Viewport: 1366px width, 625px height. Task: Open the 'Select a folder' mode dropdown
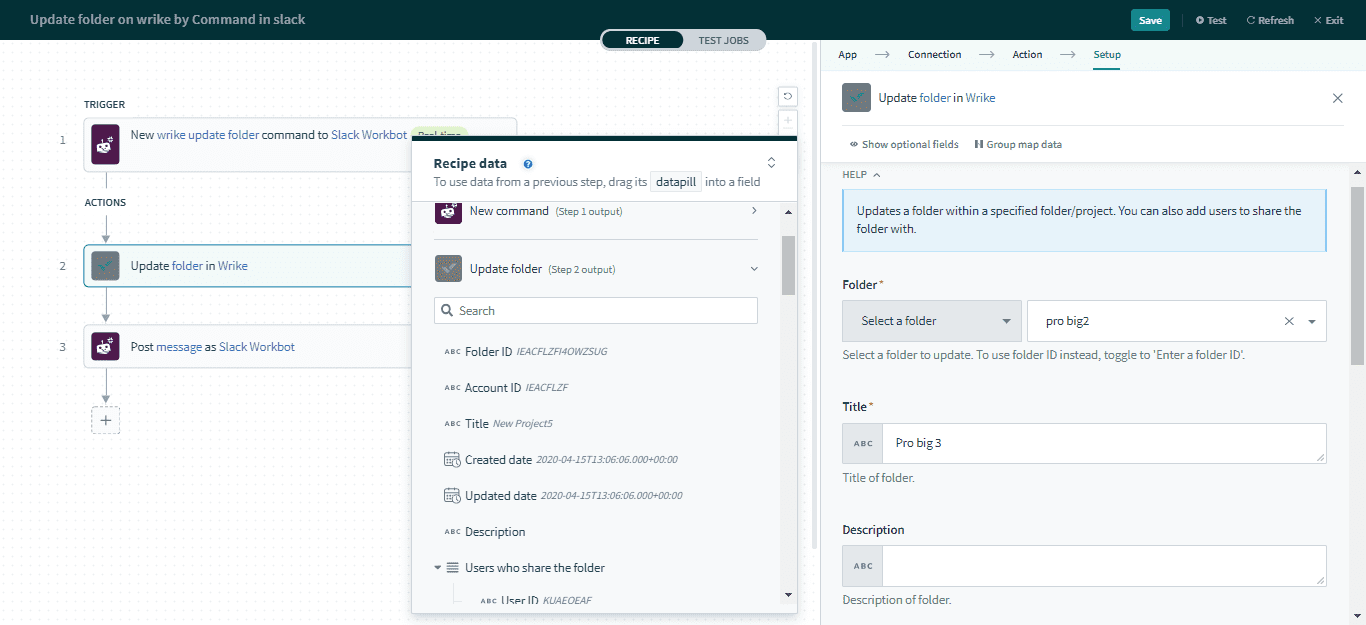coord(931,321)
